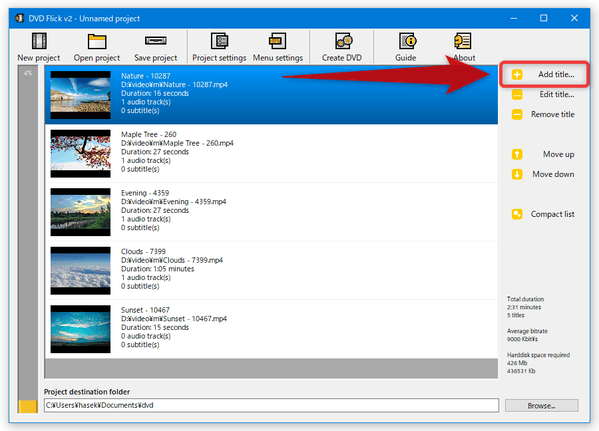Click Add title button
Screen dimensions: 599x431
point(543,74)
